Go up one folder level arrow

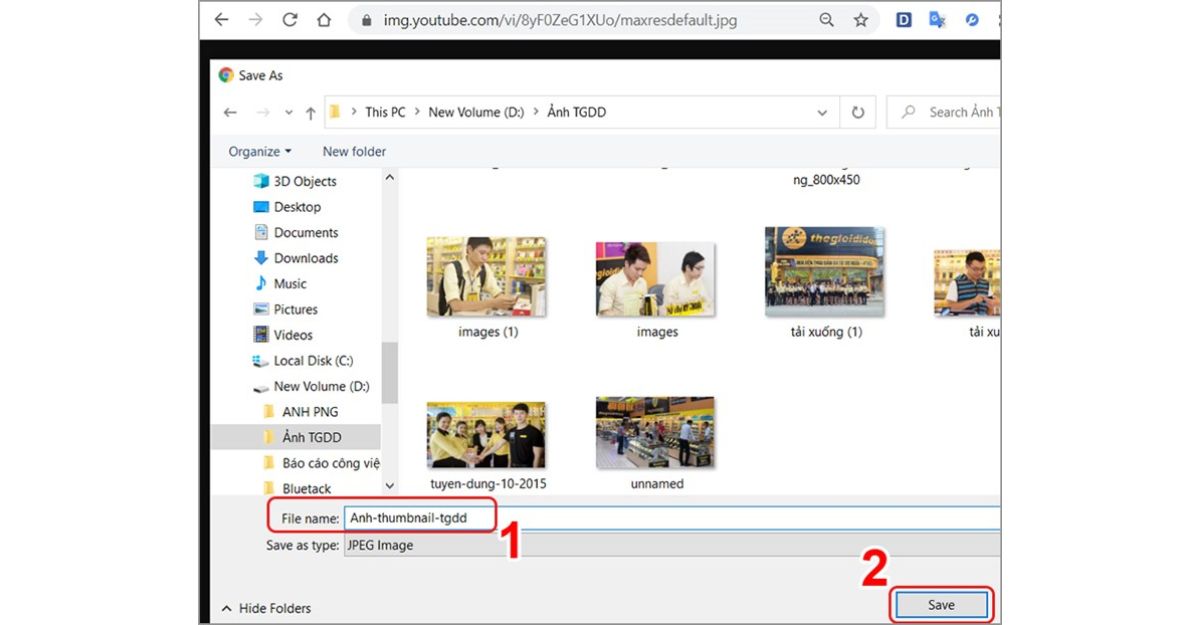click(310, 113)
